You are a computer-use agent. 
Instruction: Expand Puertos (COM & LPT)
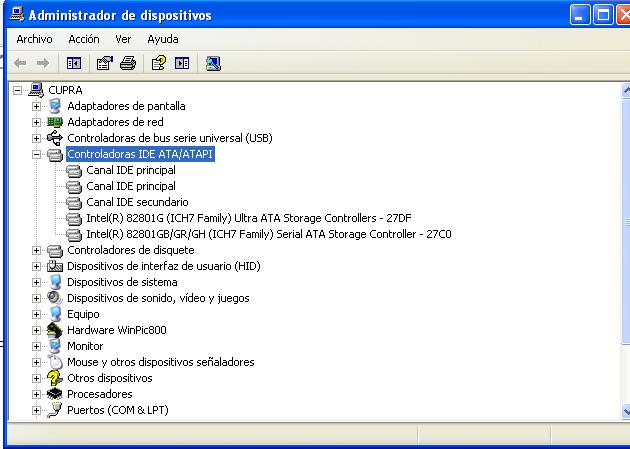(x=36, y=410)
